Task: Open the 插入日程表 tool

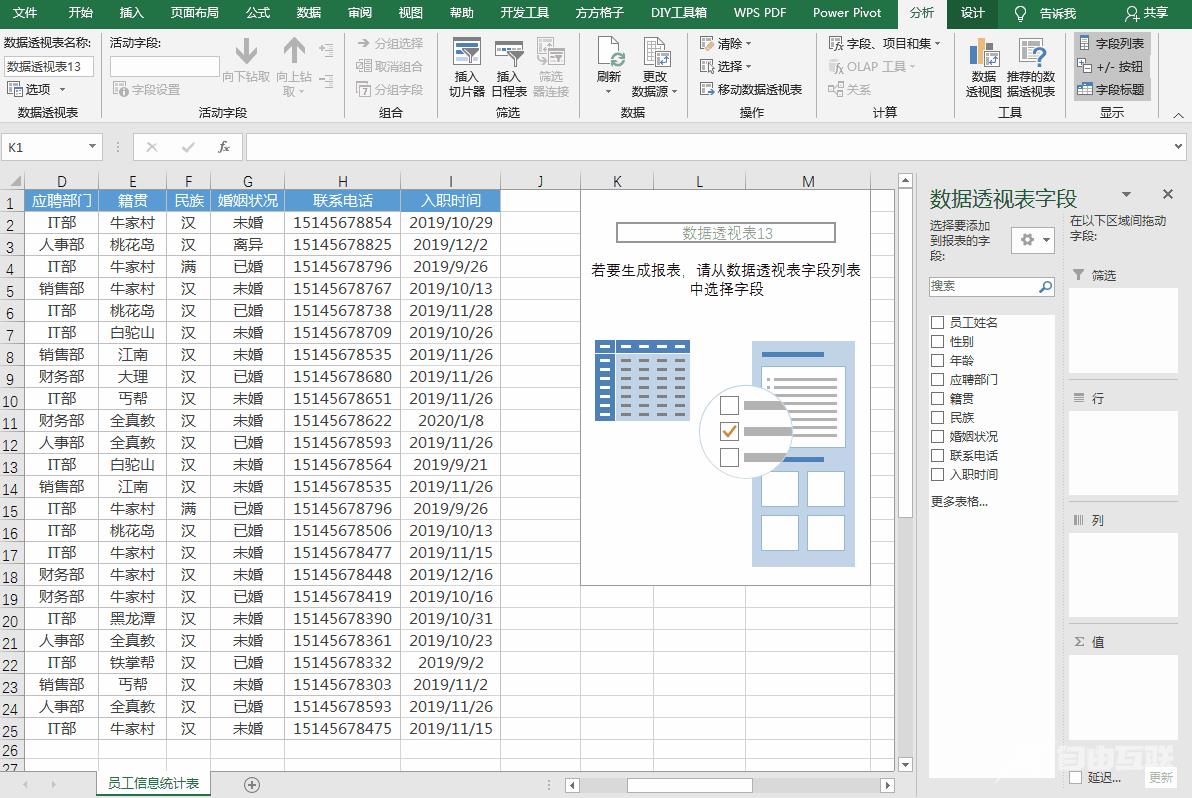Action: tap(507, 65)
